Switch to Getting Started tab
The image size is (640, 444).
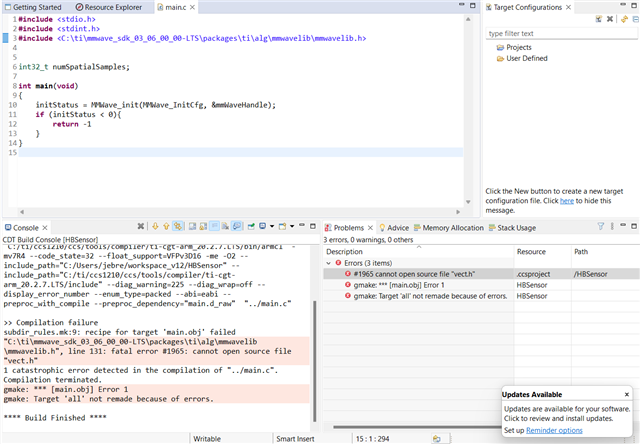[33, 7]
